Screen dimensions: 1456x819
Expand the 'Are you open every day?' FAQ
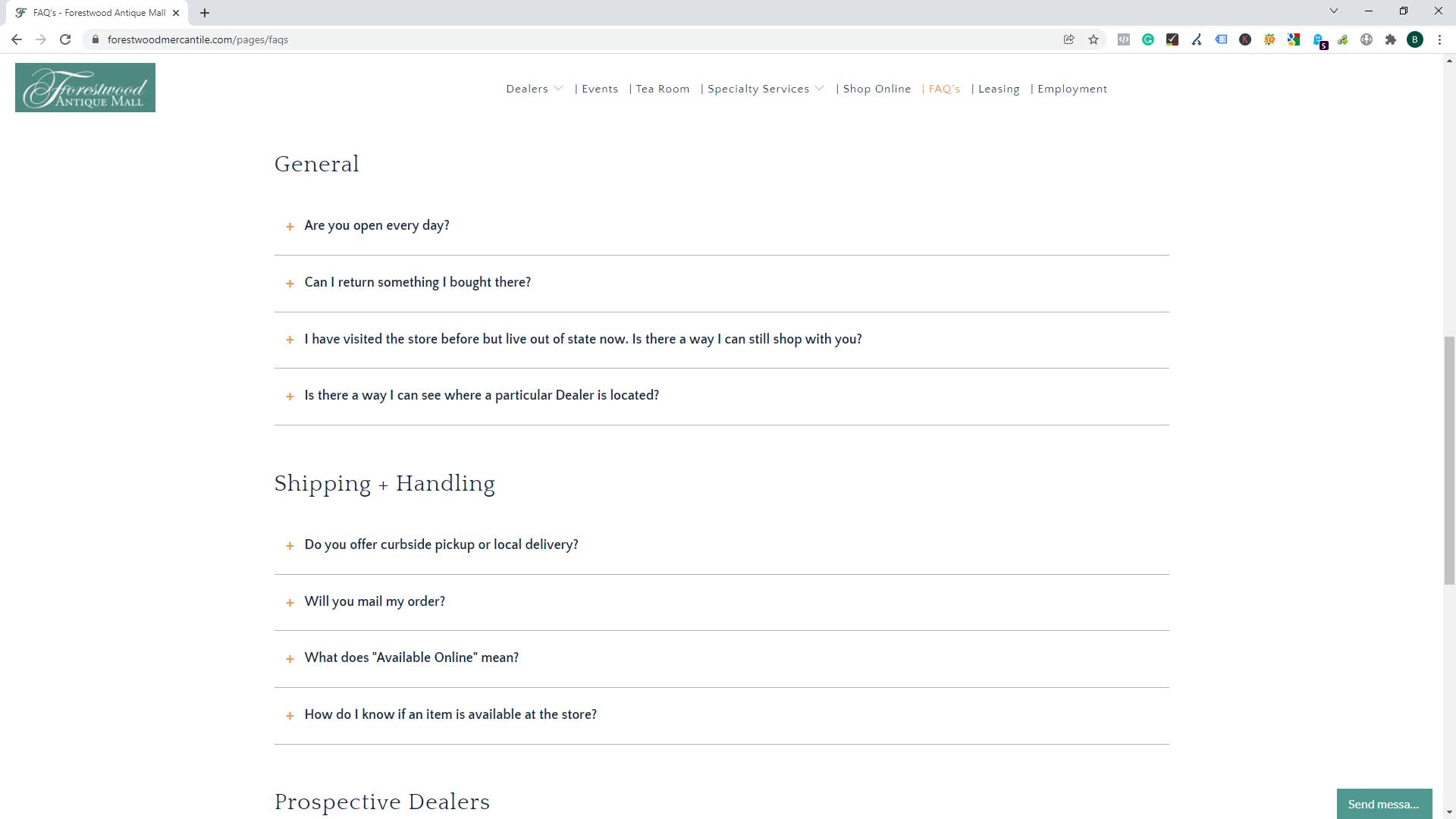291,226
